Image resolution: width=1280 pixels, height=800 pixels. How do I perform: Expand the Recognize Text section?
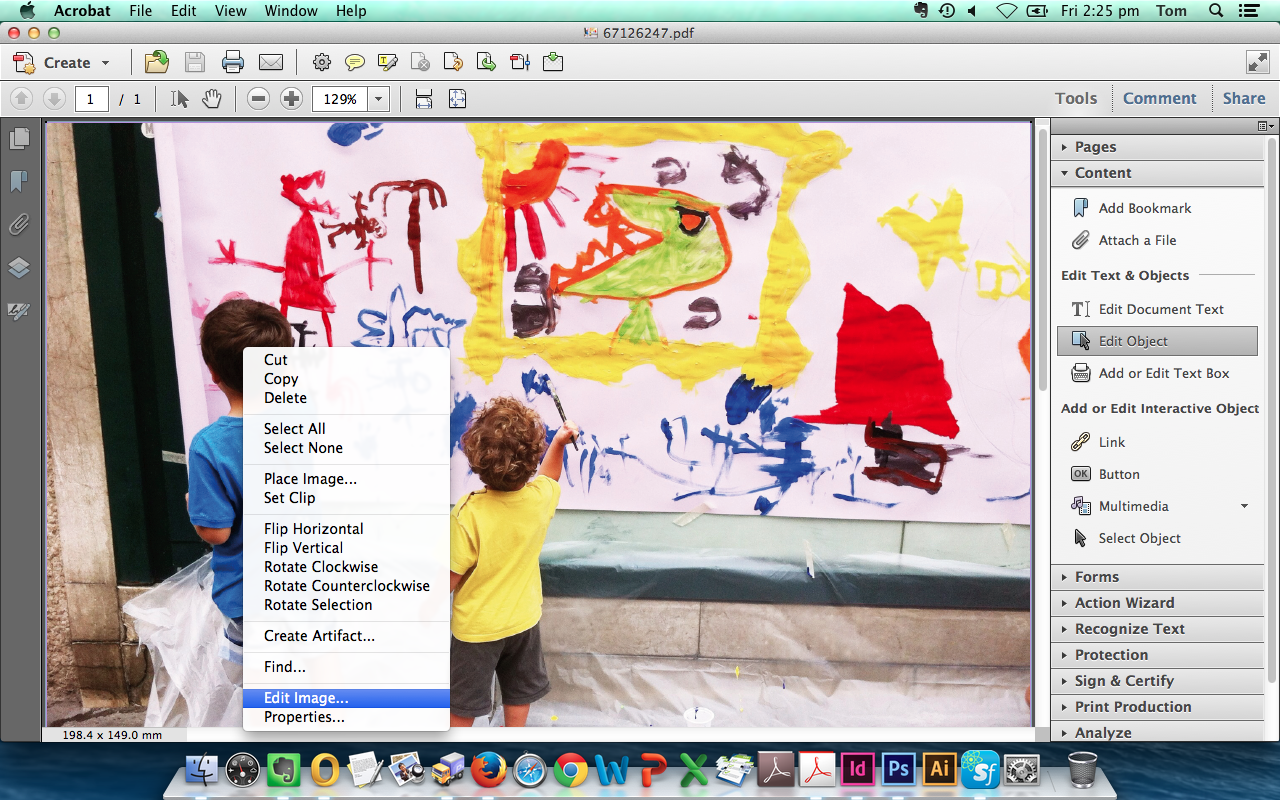tap(1157, 629)
